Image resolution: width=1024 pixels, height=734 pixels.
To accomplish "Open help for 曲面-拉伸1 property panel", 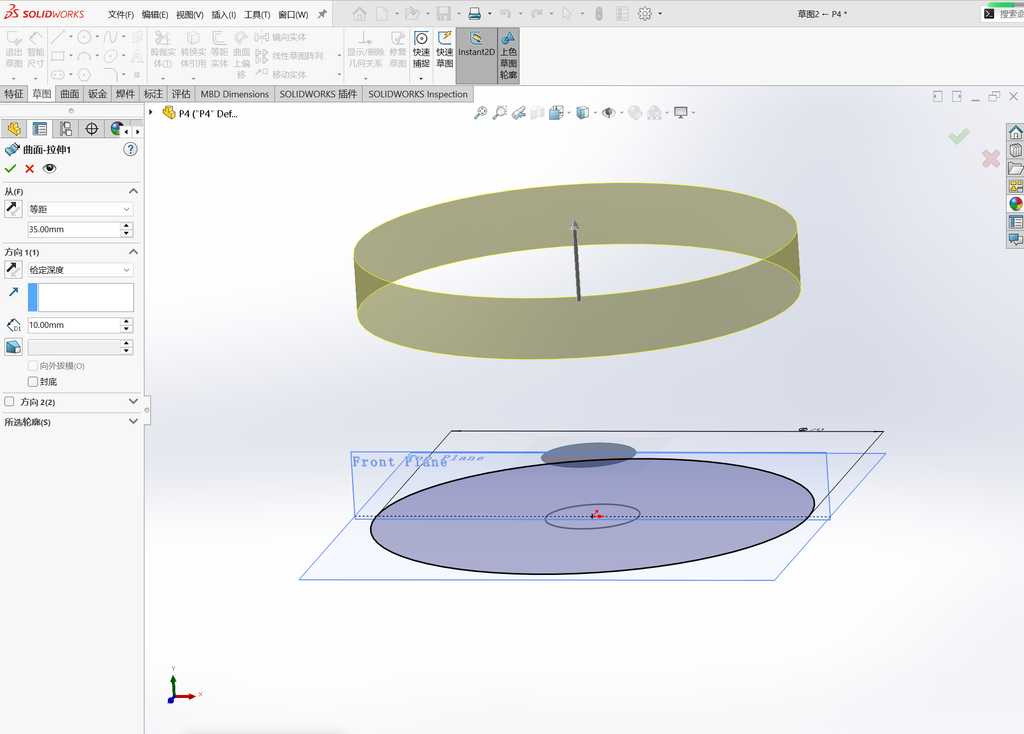I will tap(131, 150).
